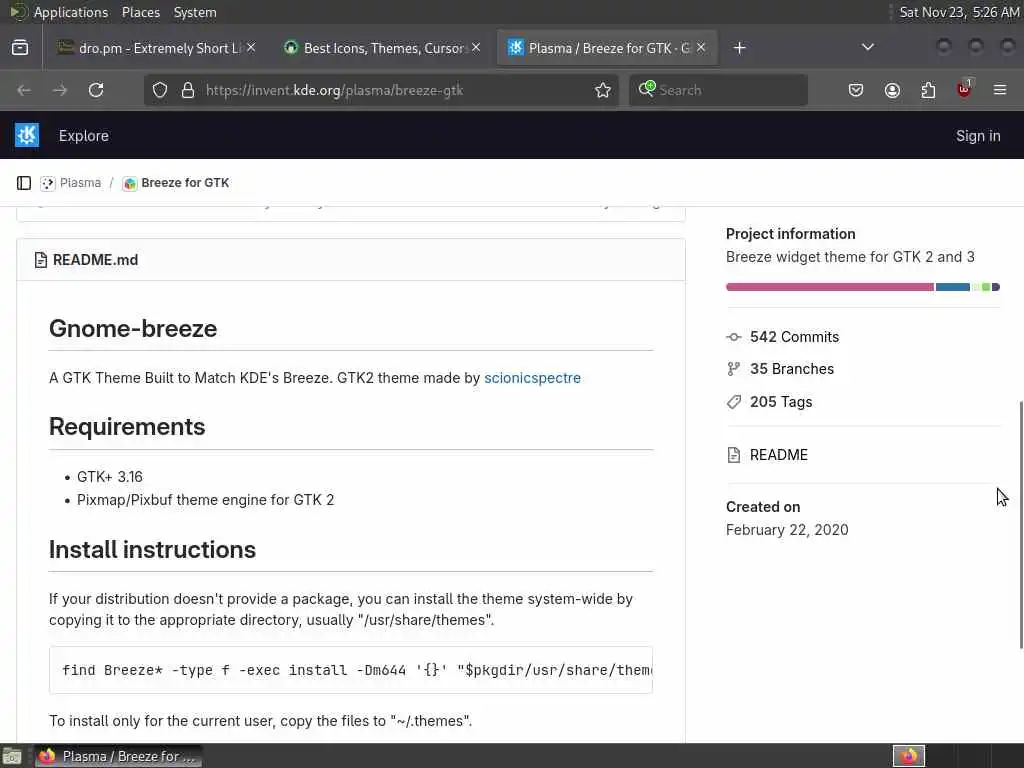Click the blue segment of languages bar
The image size is (1024, 768).
click(x=953, y=287)
